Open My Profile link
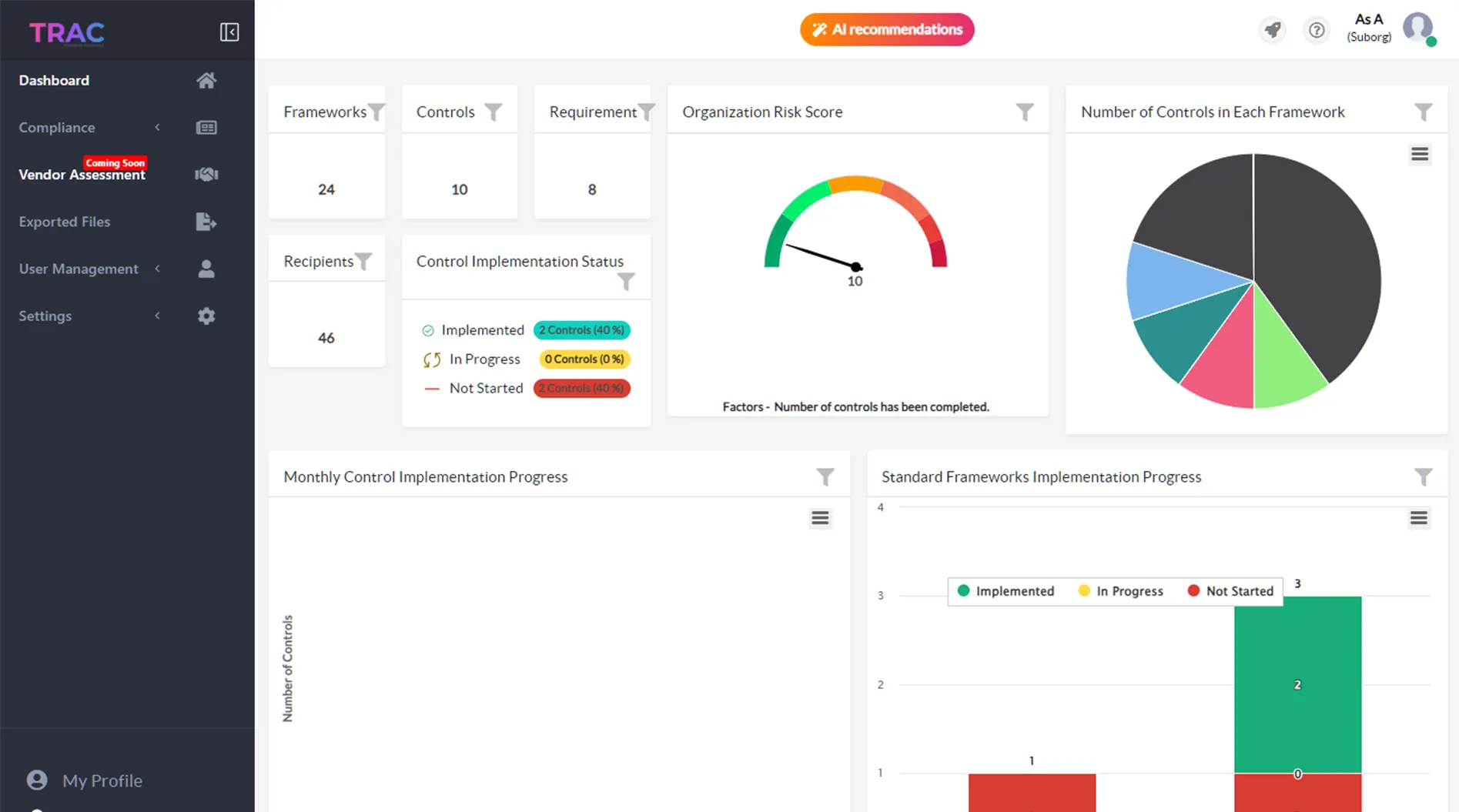The height and width of the screenshot is (812, 1459). click(102, 780)
